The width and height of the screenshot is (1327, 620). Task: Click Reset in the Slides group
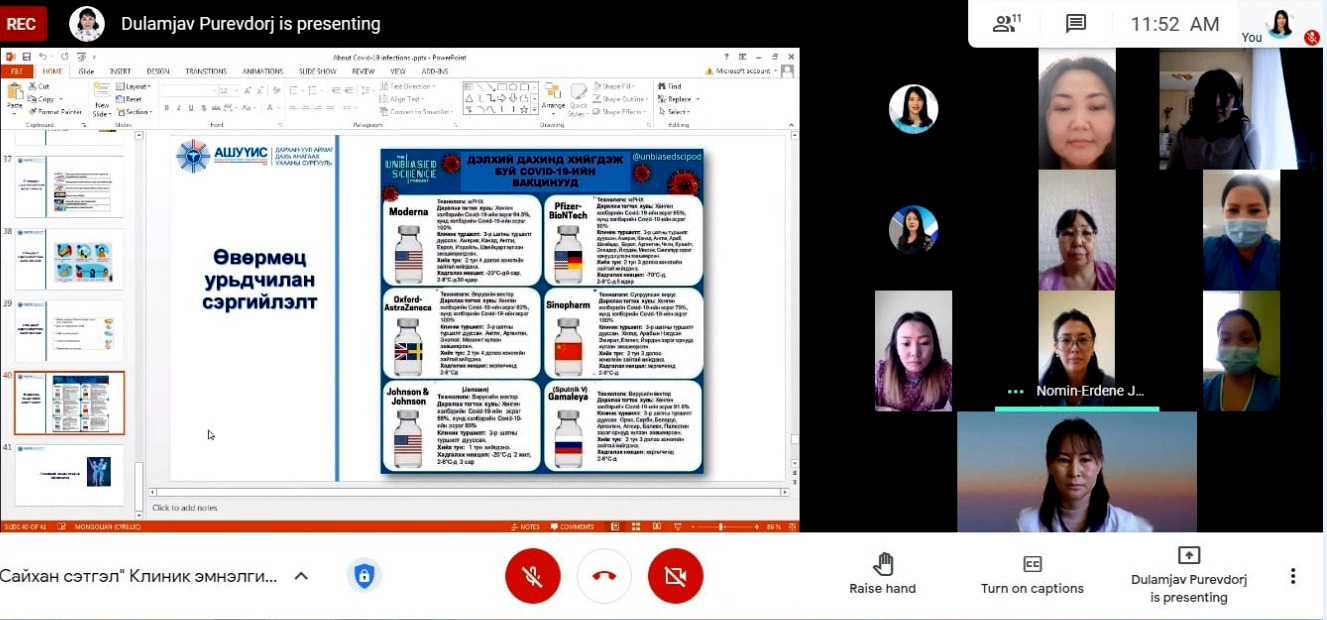[130, 99]
